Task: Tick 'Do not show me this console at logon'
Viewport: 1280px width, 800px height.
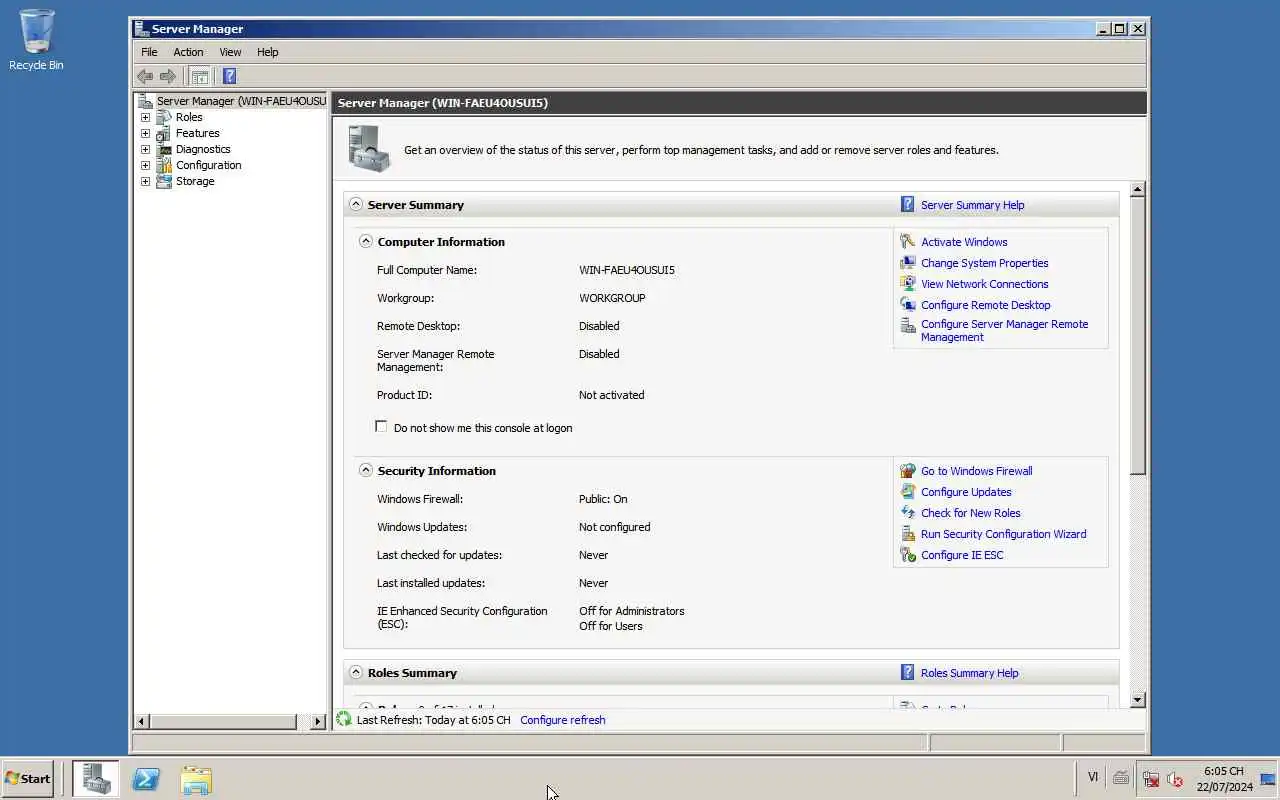Action: pos(381,426)
